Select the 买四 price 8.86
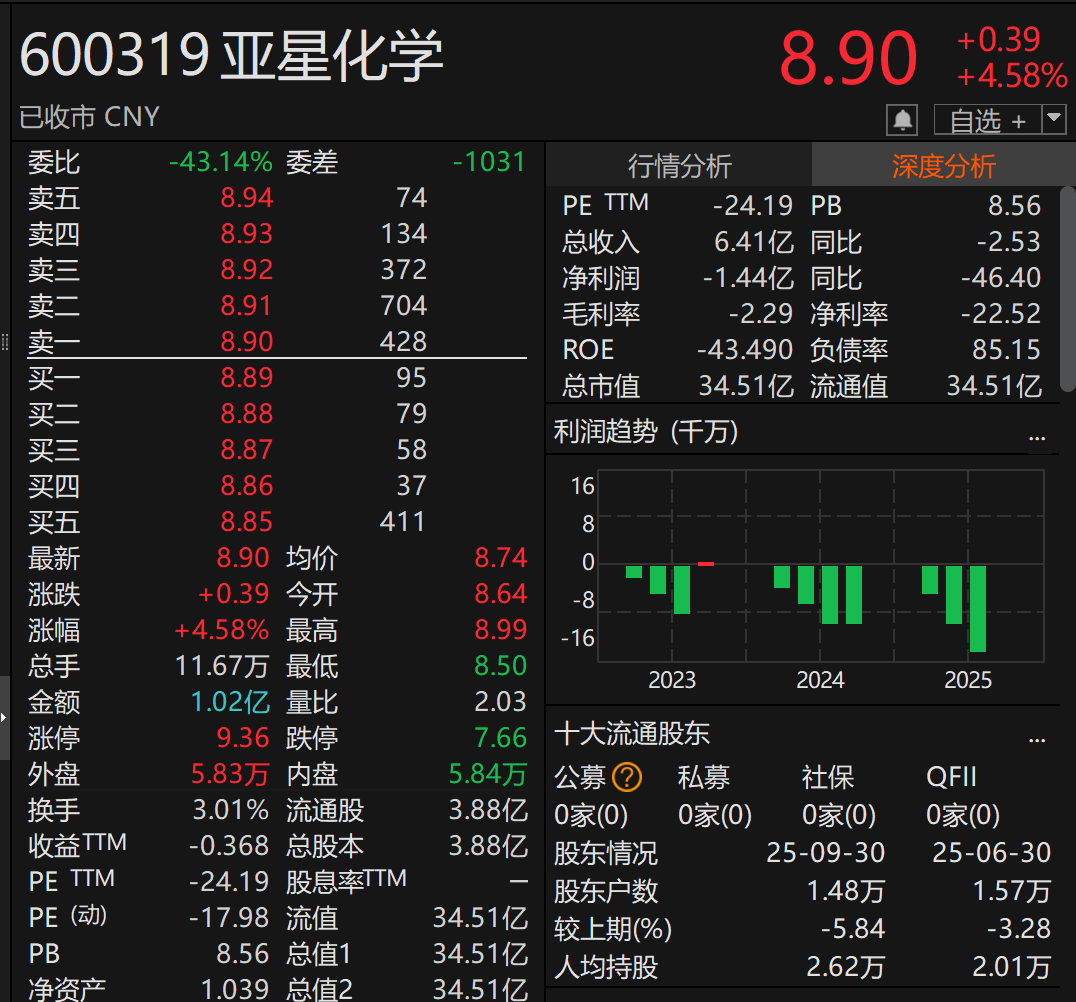The image size is (1076, 1002). point(246,485)
